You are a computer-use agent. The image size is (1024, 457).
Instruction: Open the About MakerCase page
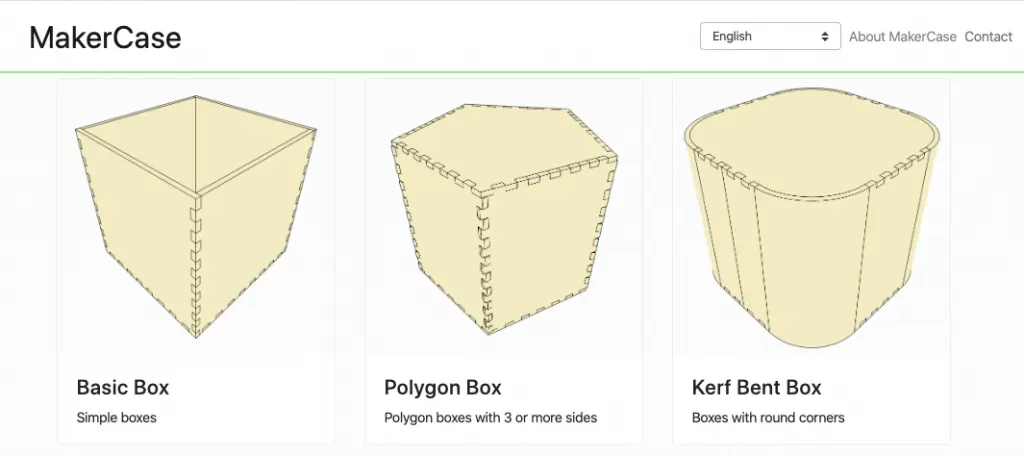[x=903, y=37]
